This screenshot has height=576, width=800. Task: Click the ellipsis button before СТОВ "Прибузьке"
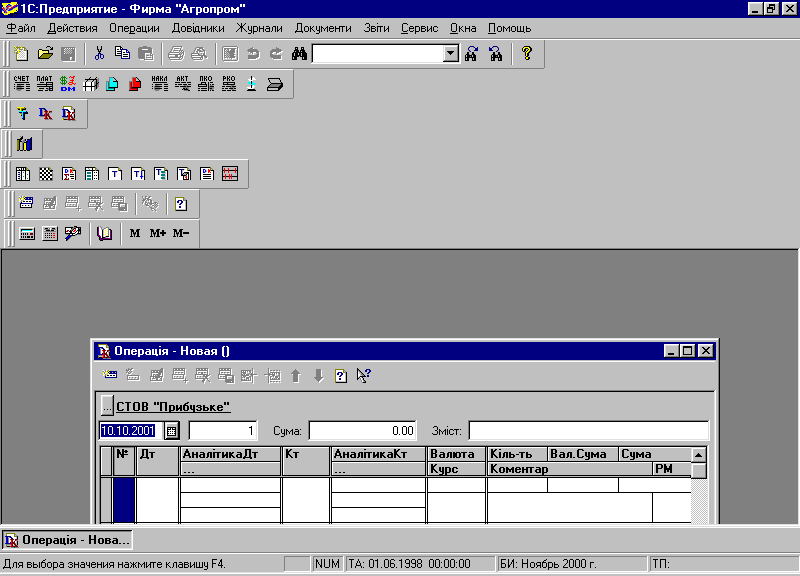click(107, 406)
